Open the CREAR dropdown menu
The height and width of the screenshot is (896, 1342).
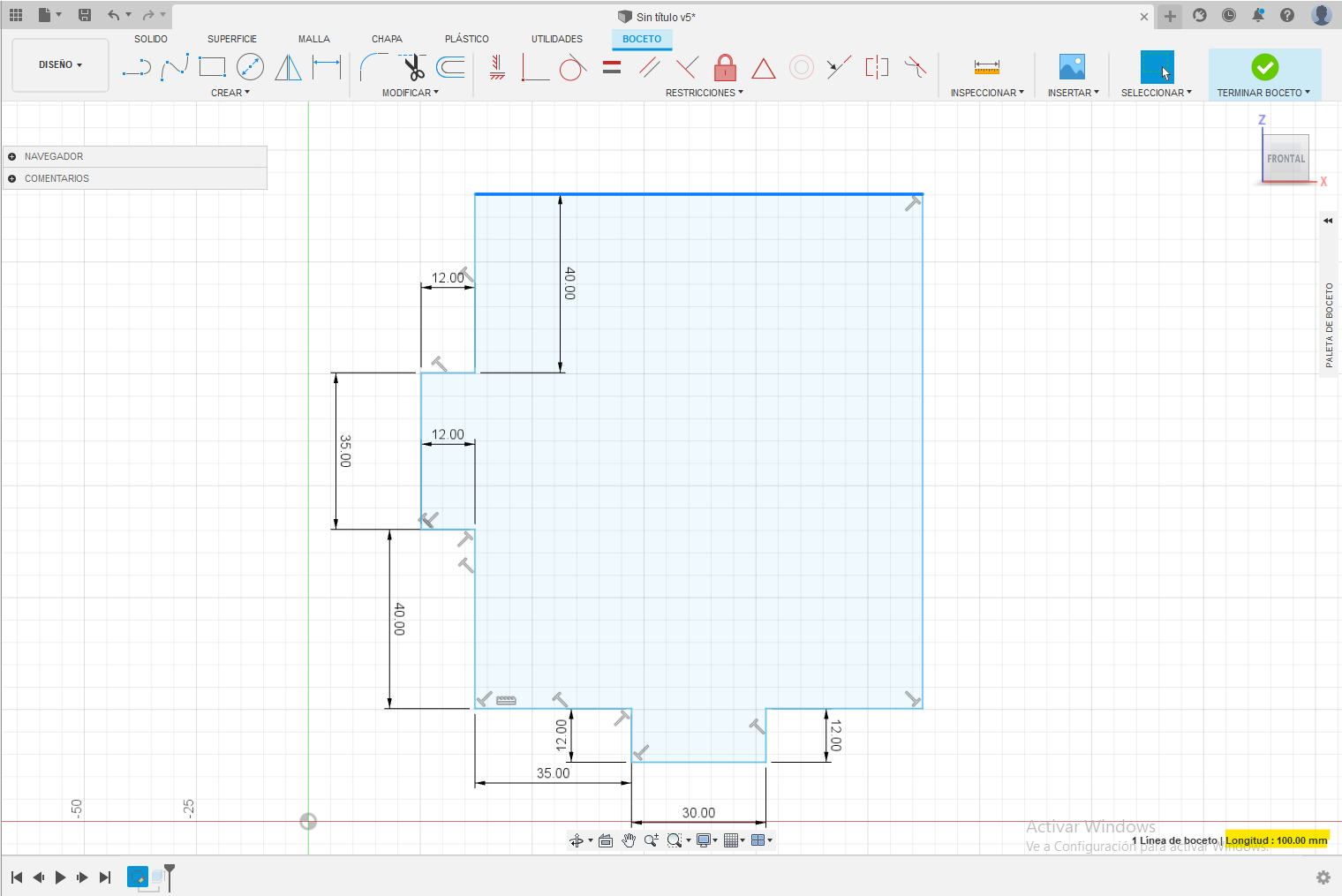(230, 93)
